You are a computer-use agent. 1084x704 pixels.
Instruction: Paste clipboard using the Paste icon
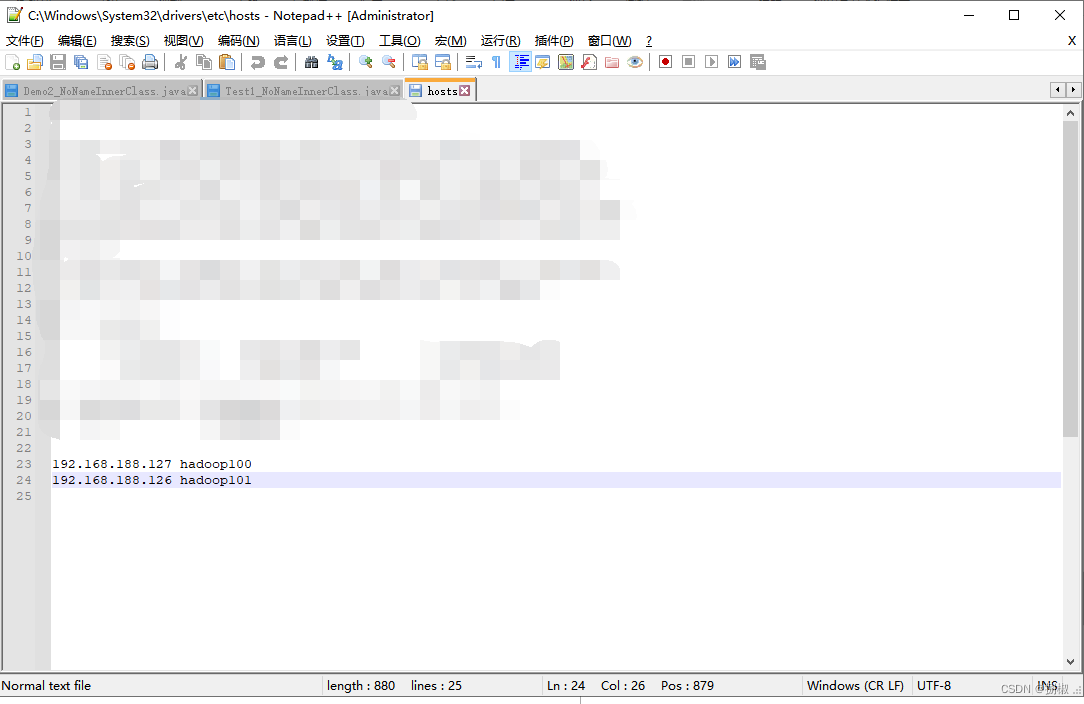pyautogui.click(x=227, y=62)
